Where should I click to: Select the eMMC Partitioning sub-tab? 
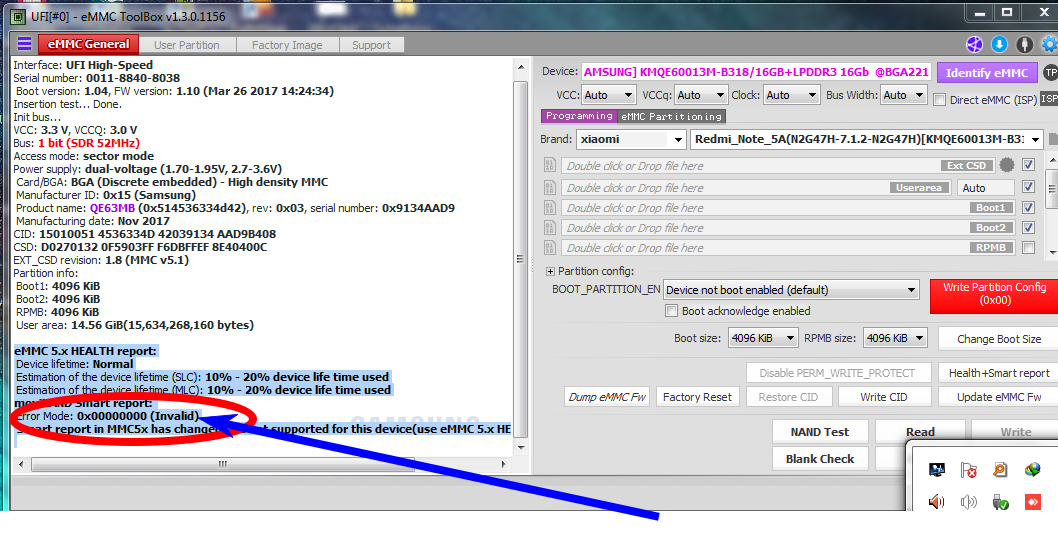click(671, 117)
